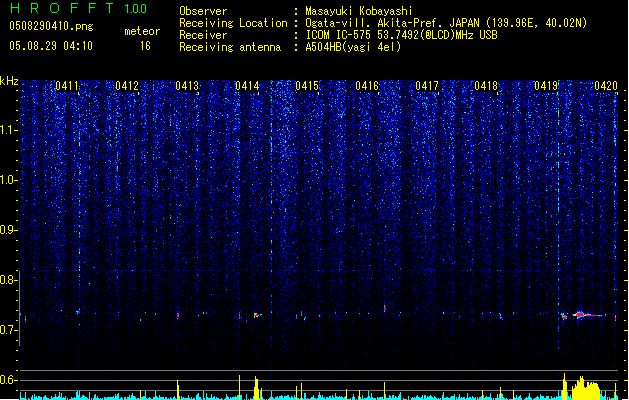Screen dimensions: 629x400
Task: Click the meteor echo blip above 0.7 kHz after 0416
Action: [x=385, y=309]
